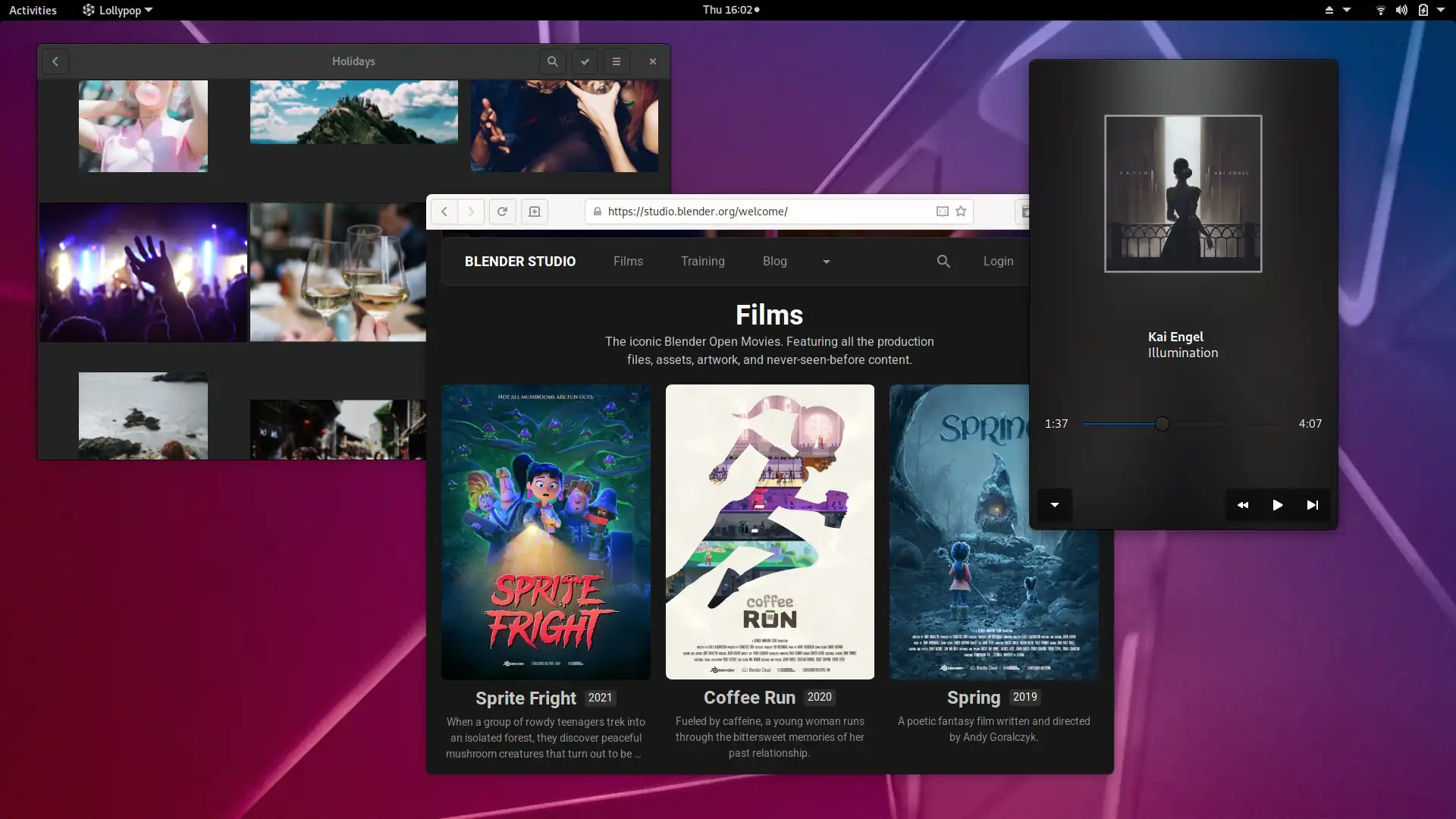This screenshot has width=1456, height=819.
Task: Bookmark the page with star icon
Action: tap(961, 212)
